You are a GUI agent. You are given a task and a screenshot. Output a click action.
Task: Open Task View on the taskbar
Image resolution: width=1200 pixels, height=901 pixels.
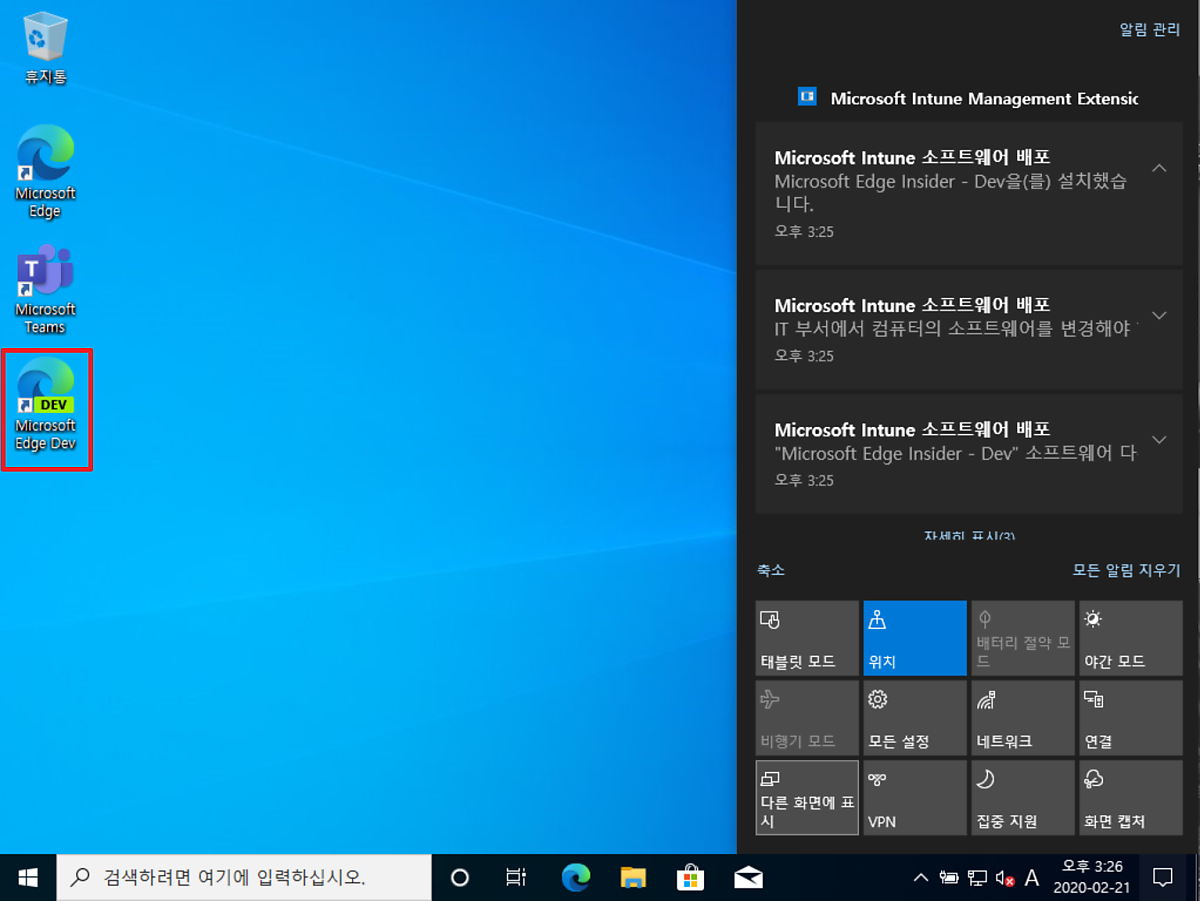516,878
